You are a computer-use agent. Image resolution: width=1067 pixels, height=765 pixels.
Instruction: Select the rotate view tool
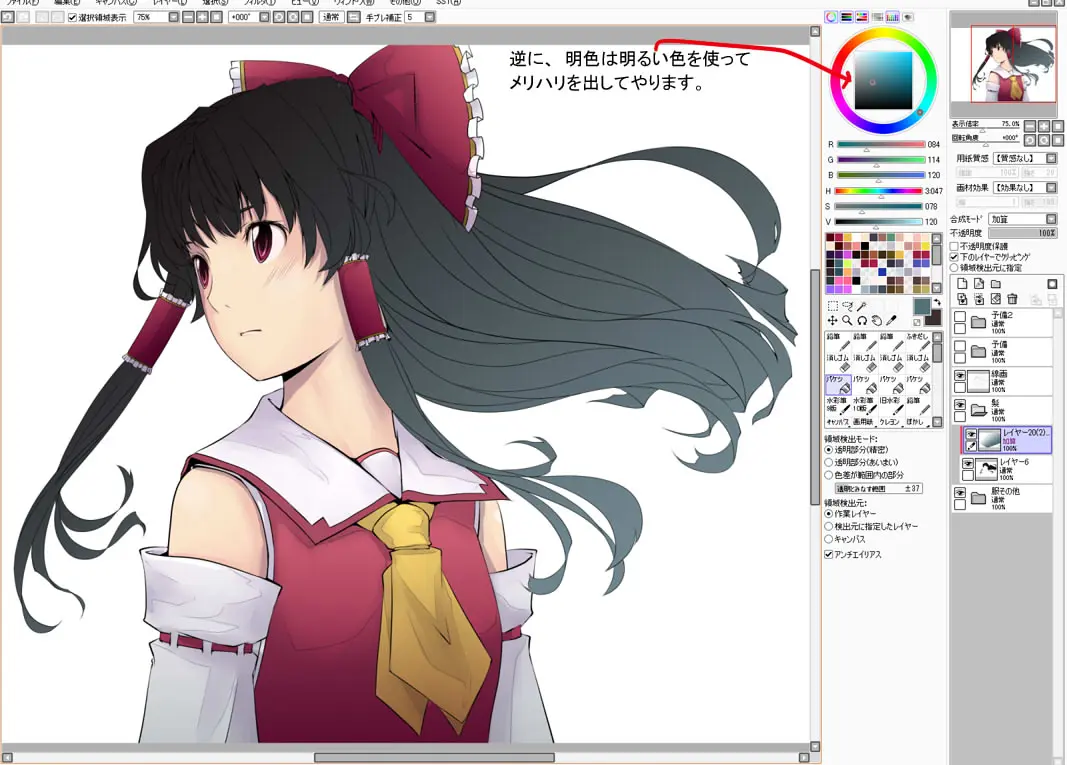(x=862, y=321)
